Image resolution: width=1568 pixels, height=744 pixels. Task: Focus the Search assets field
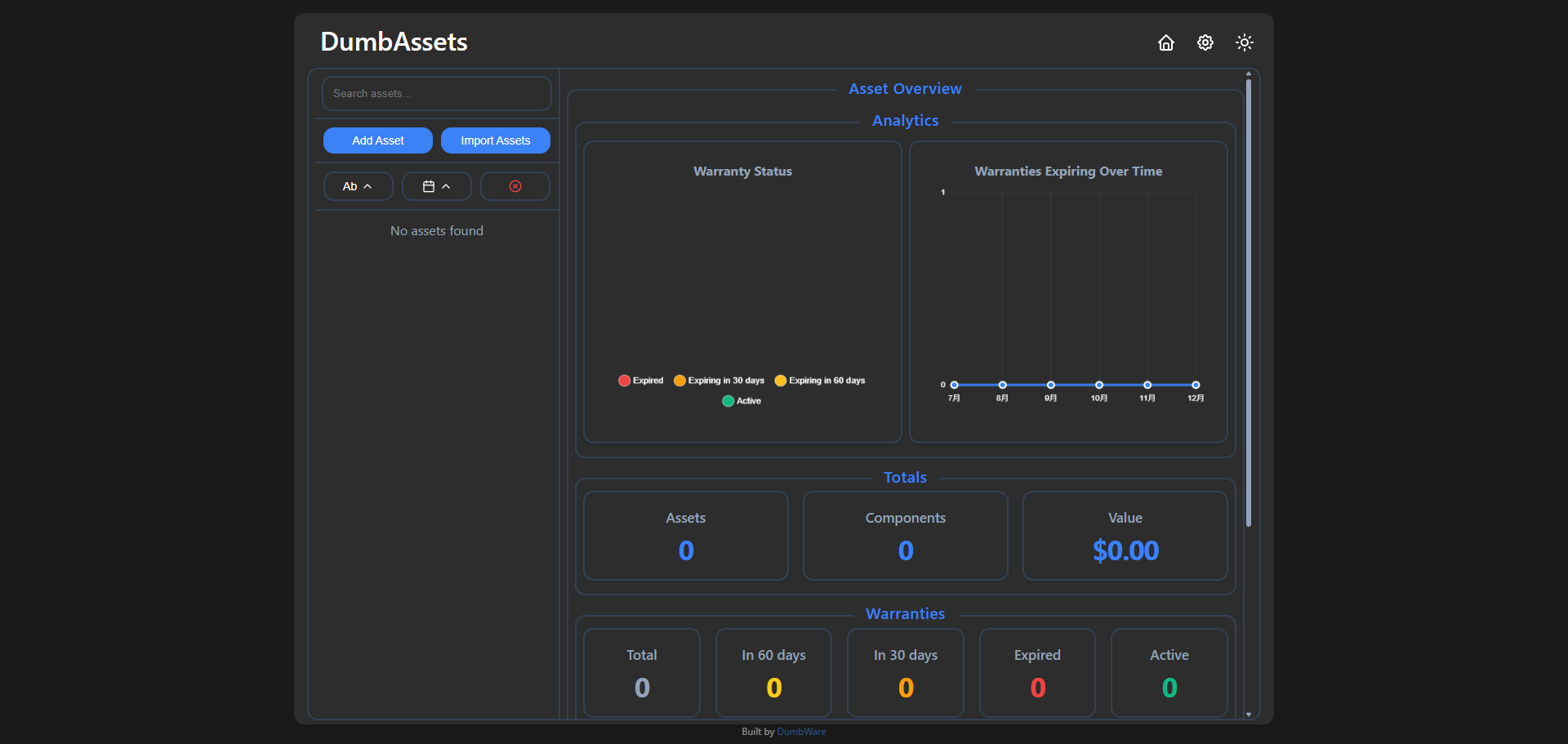point(437,94)
